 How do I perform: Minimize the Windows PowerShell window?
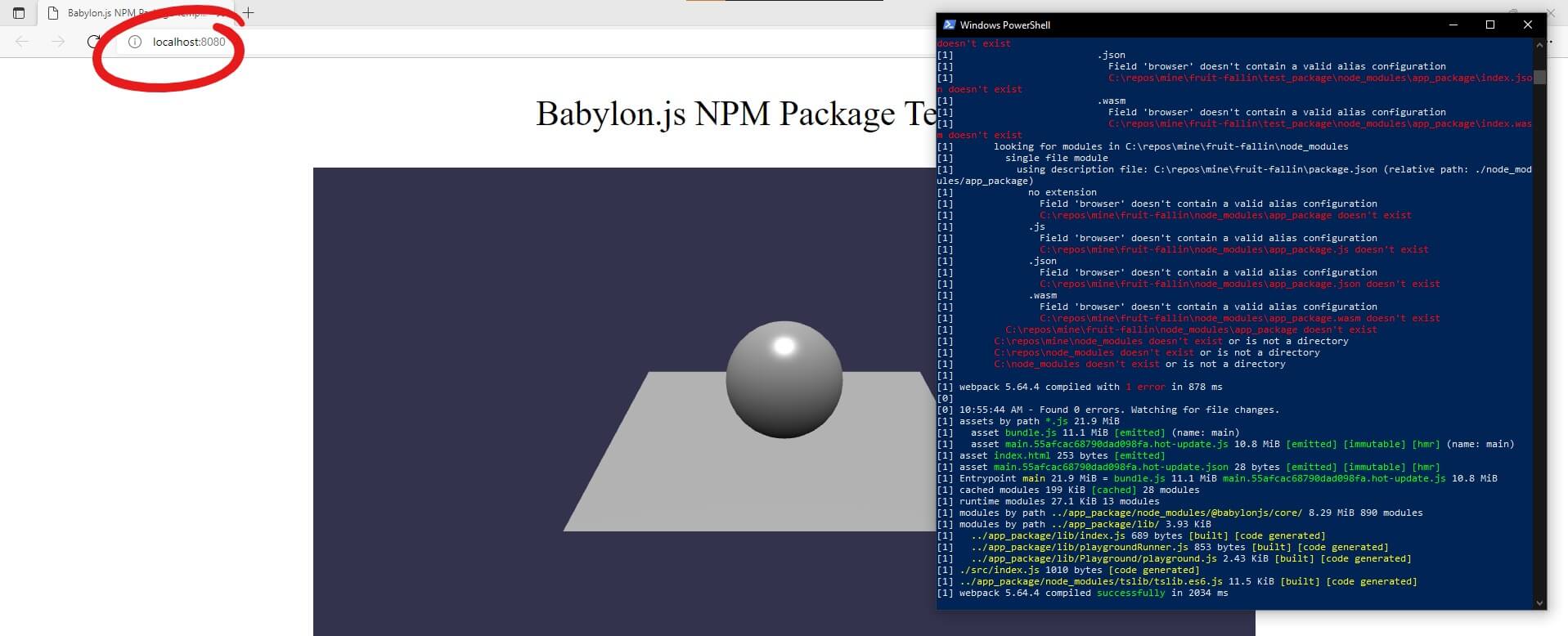coord(1453,25)
